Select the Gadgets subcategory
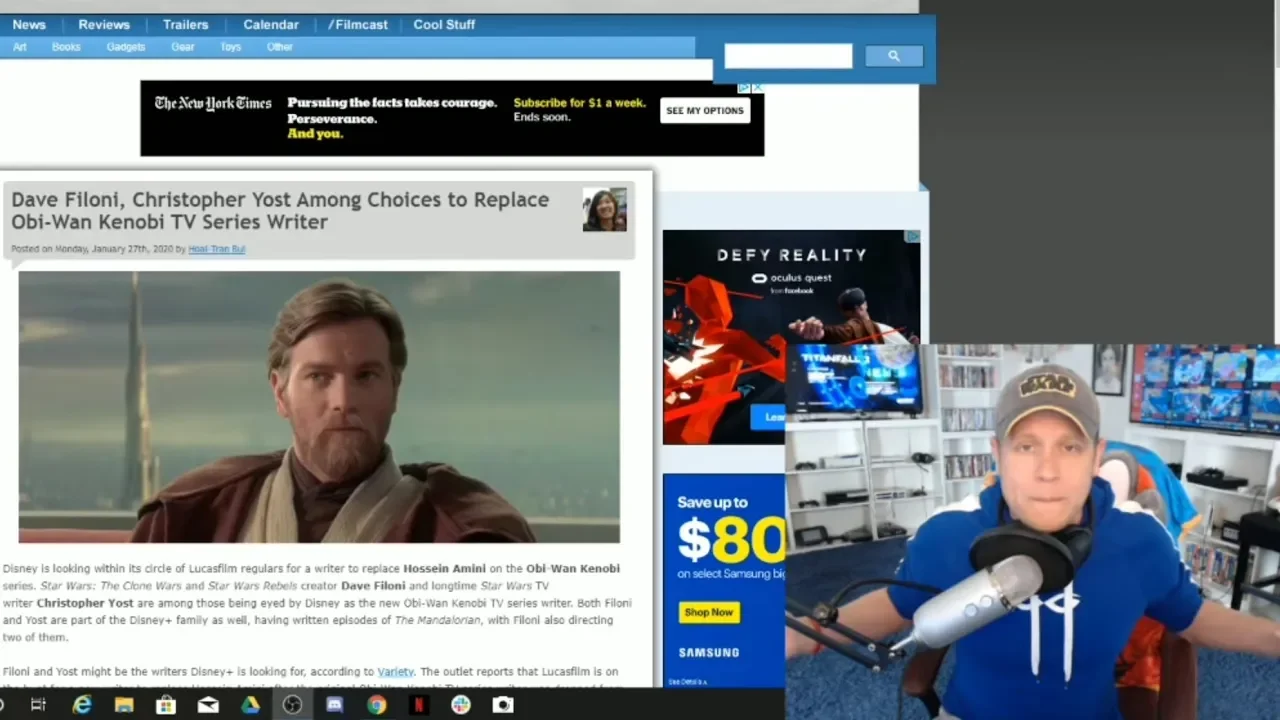 (x=126, y=47)
